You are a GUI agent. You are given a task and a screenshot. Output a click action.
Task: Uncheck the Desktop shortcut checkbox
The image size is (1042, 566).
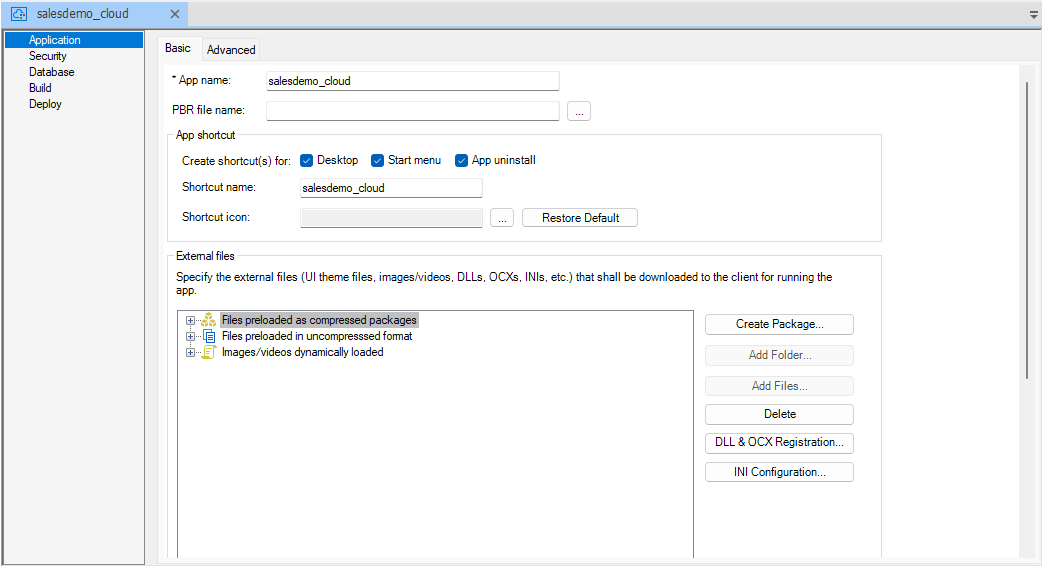pos(308,161)
